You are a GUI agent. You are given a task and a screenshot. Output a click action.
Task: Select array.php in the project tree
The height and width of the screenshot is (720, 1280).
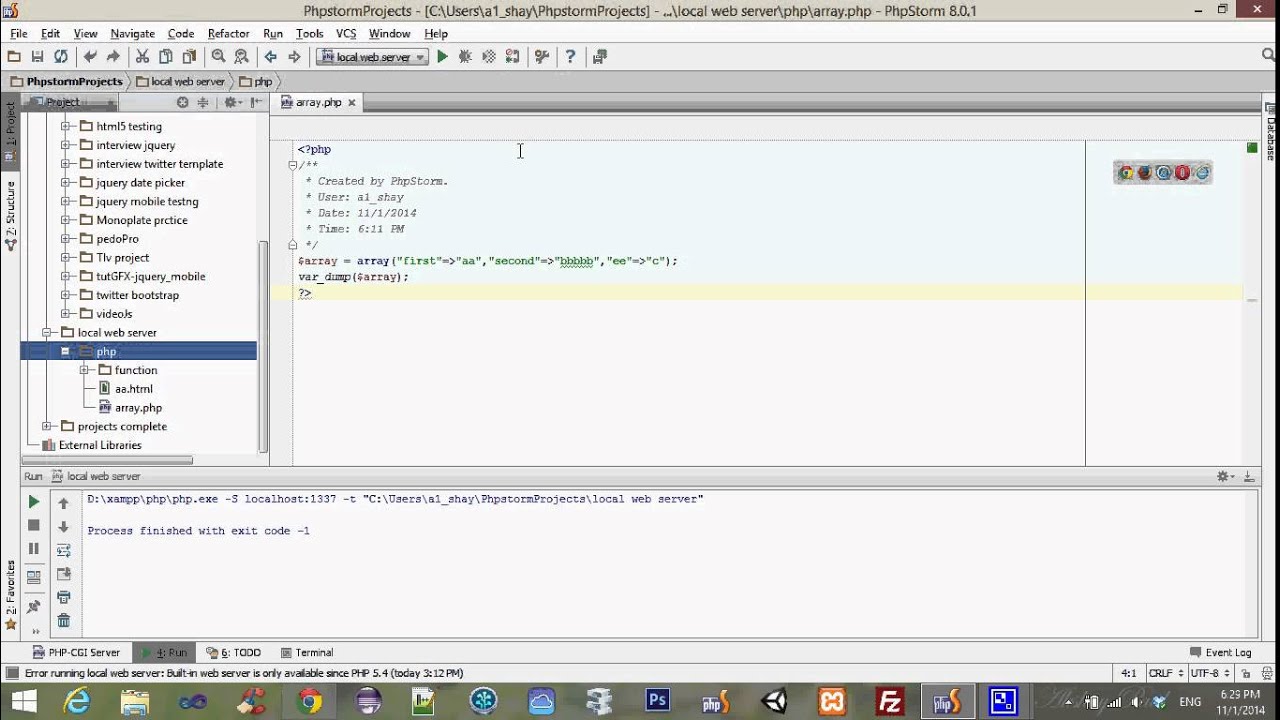[130, 407]
